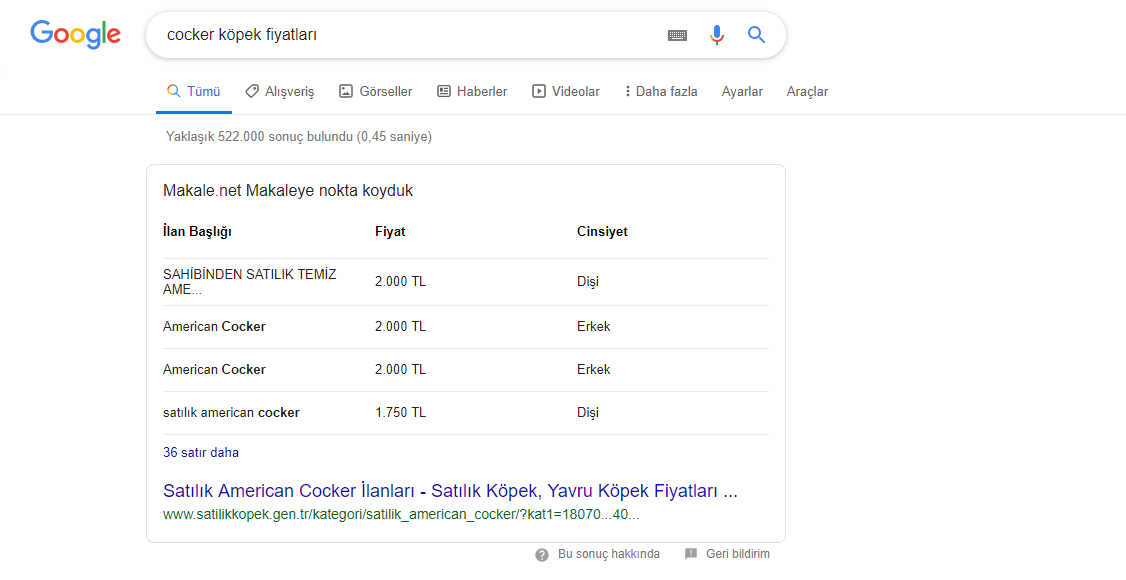
Task: Expand table via 36 satır daha
Action: [201, 452]
